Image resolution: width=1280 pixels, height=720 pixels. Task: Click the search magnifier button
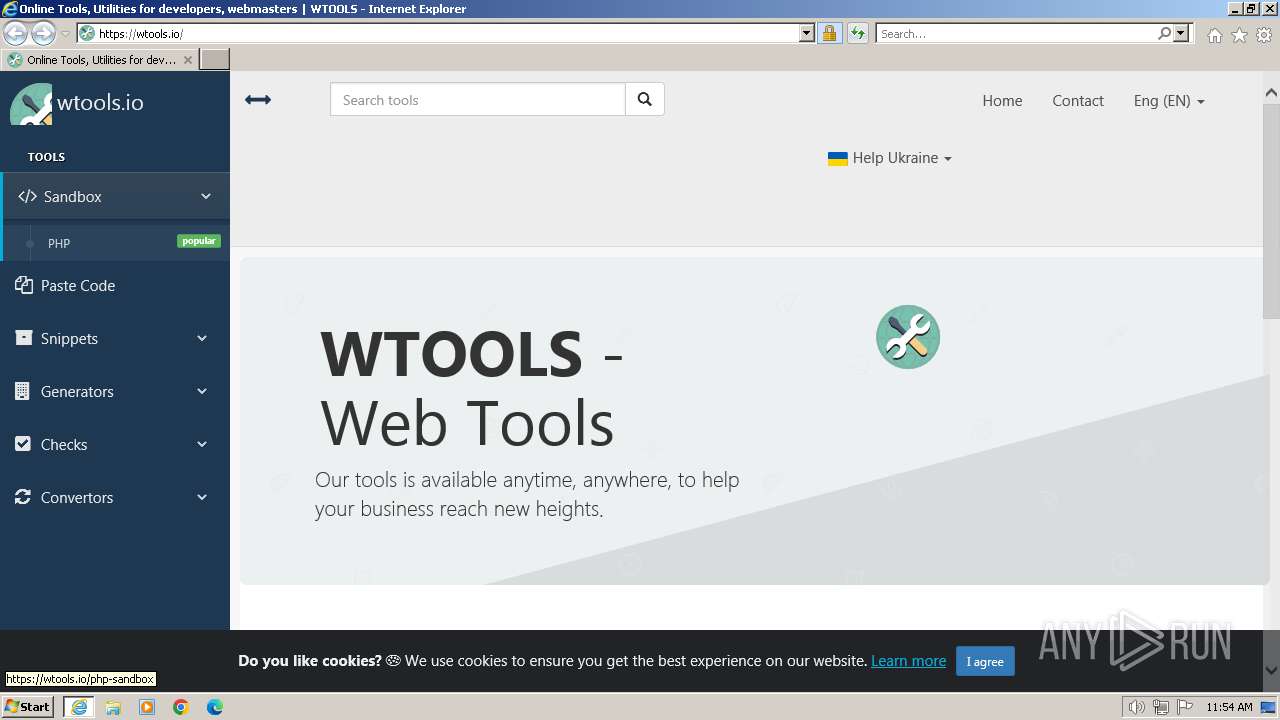(645, 99)
